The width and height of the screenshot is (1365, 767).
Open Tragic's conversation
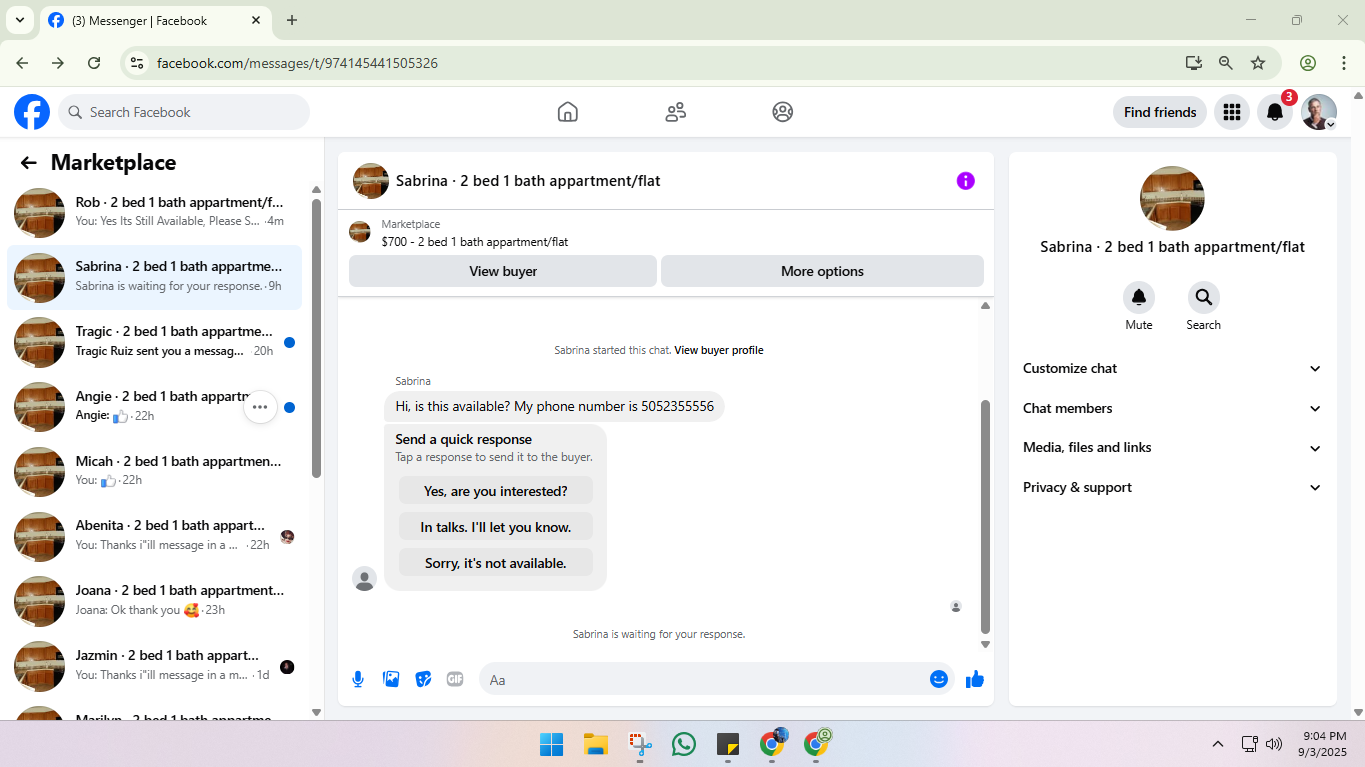pos(155,342)
